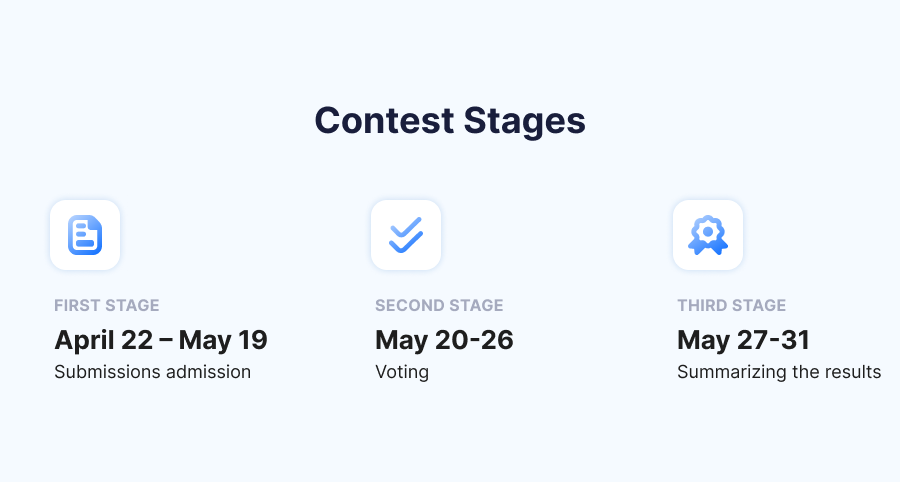Click the word Contest in the heading
Viewport: 900px width, 482px height.
click(x=384, y=120)
